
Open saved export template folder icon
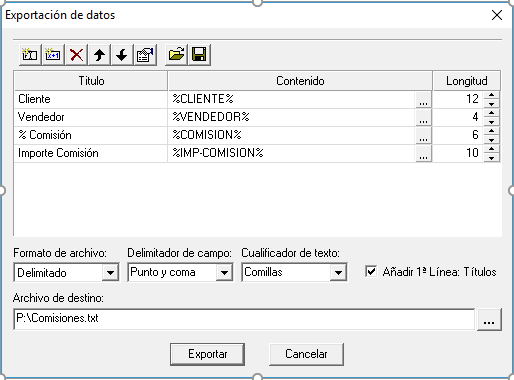tap(176, 55)
